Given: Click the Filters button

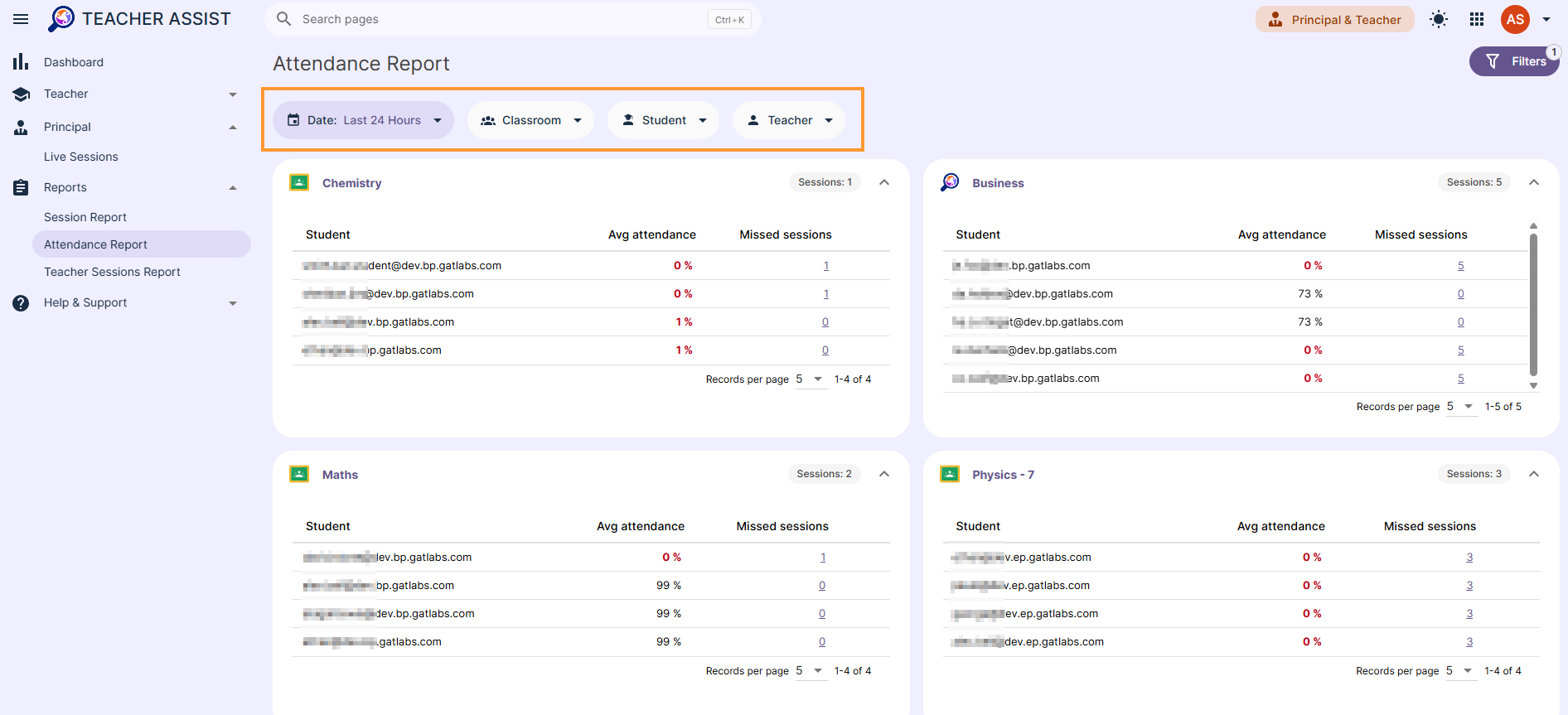Looking at the screenshot, I should click(x=1514, y=61).
